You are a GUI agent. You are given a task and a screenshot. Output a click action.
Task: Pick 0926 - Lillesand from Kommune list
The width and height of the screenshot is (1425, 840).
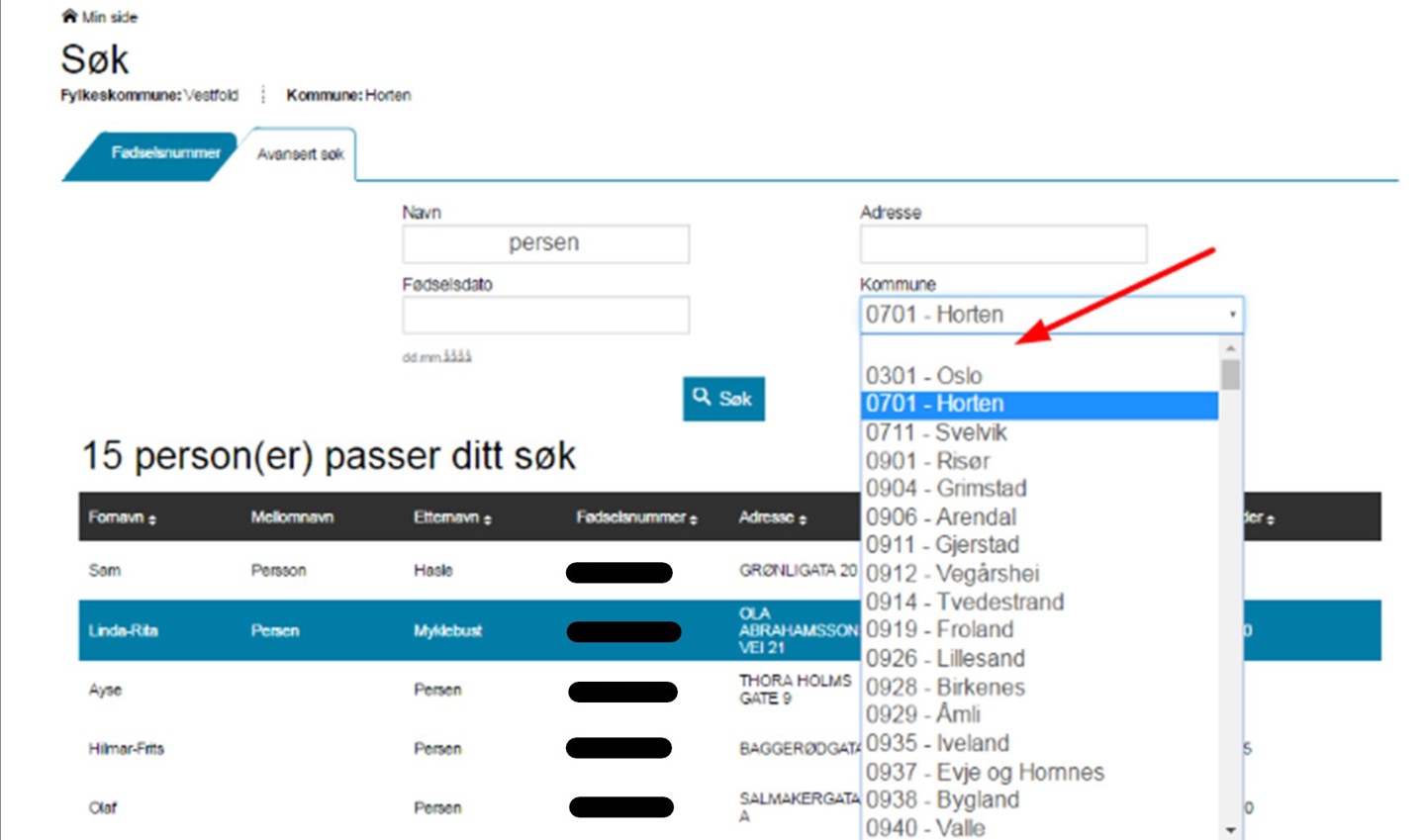click(x=944, y=658)
